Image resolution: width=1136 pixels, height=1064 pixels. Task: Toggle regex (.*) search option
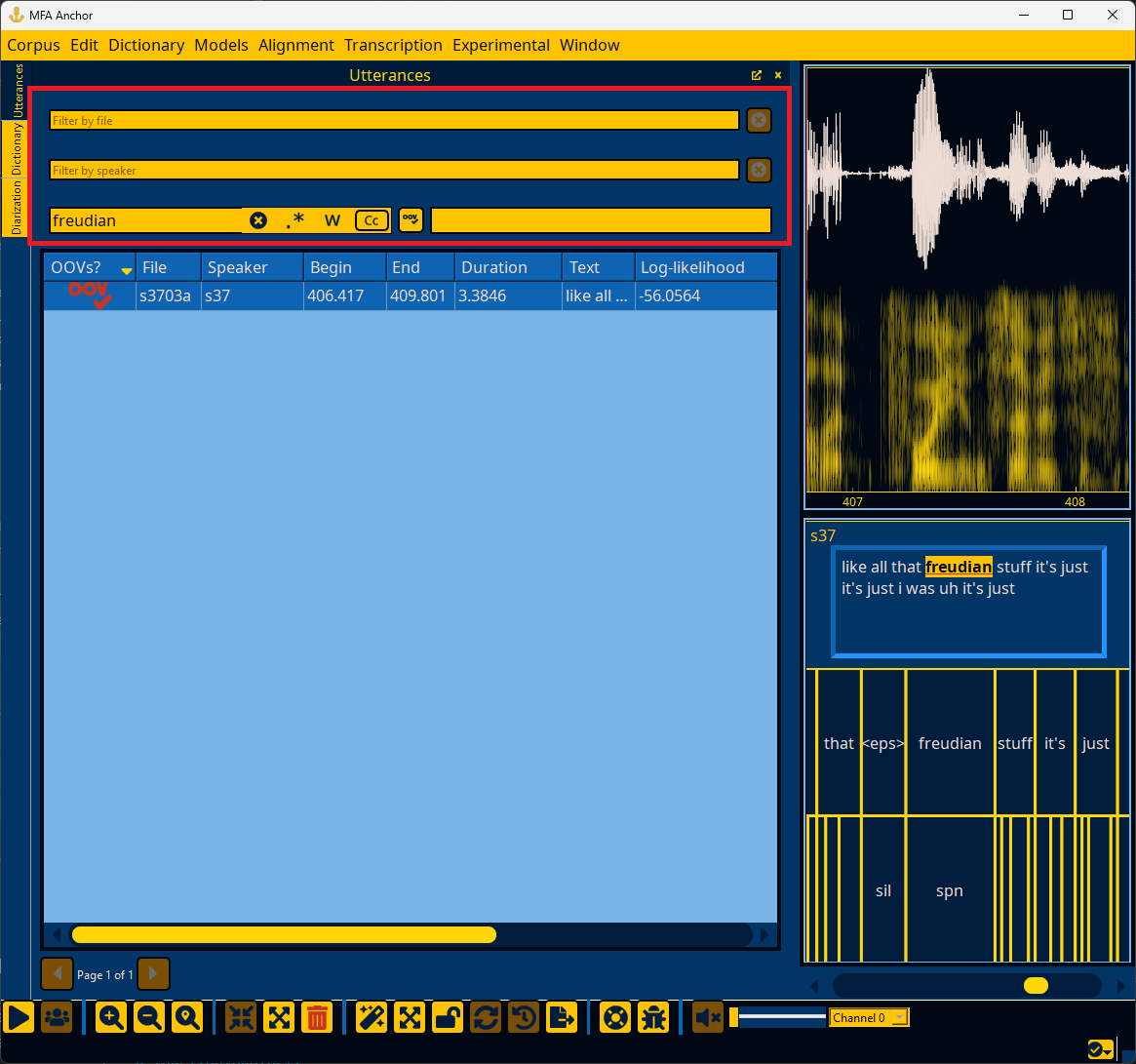click(x=294, y=220)
